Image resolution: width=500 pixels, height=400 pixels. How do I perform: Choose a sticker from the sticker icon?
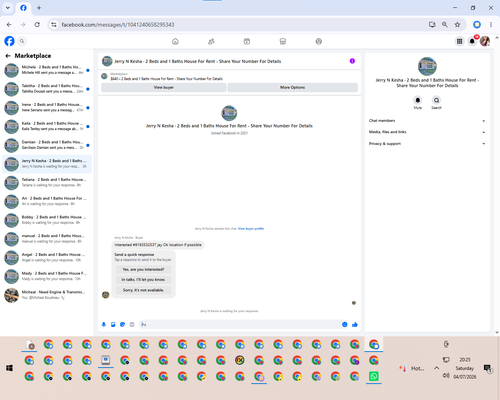[122, 324]
